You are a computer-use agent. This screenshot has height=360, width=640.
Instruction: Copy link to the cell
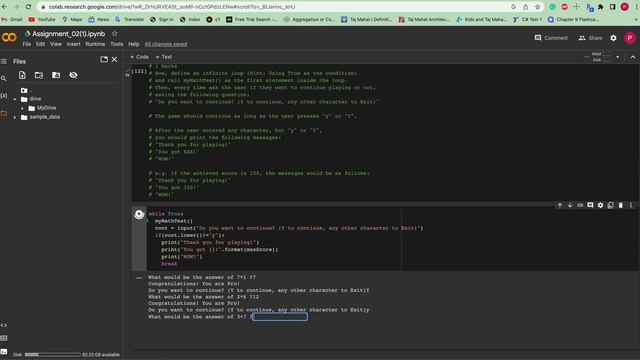point(580,205)
